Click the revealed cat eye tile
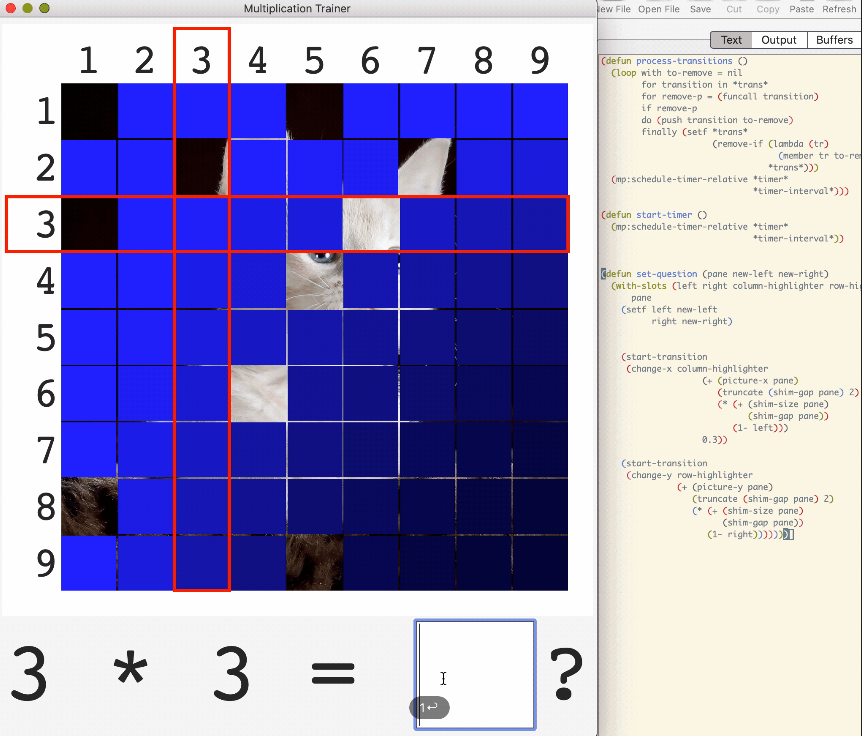 [314, 280]
